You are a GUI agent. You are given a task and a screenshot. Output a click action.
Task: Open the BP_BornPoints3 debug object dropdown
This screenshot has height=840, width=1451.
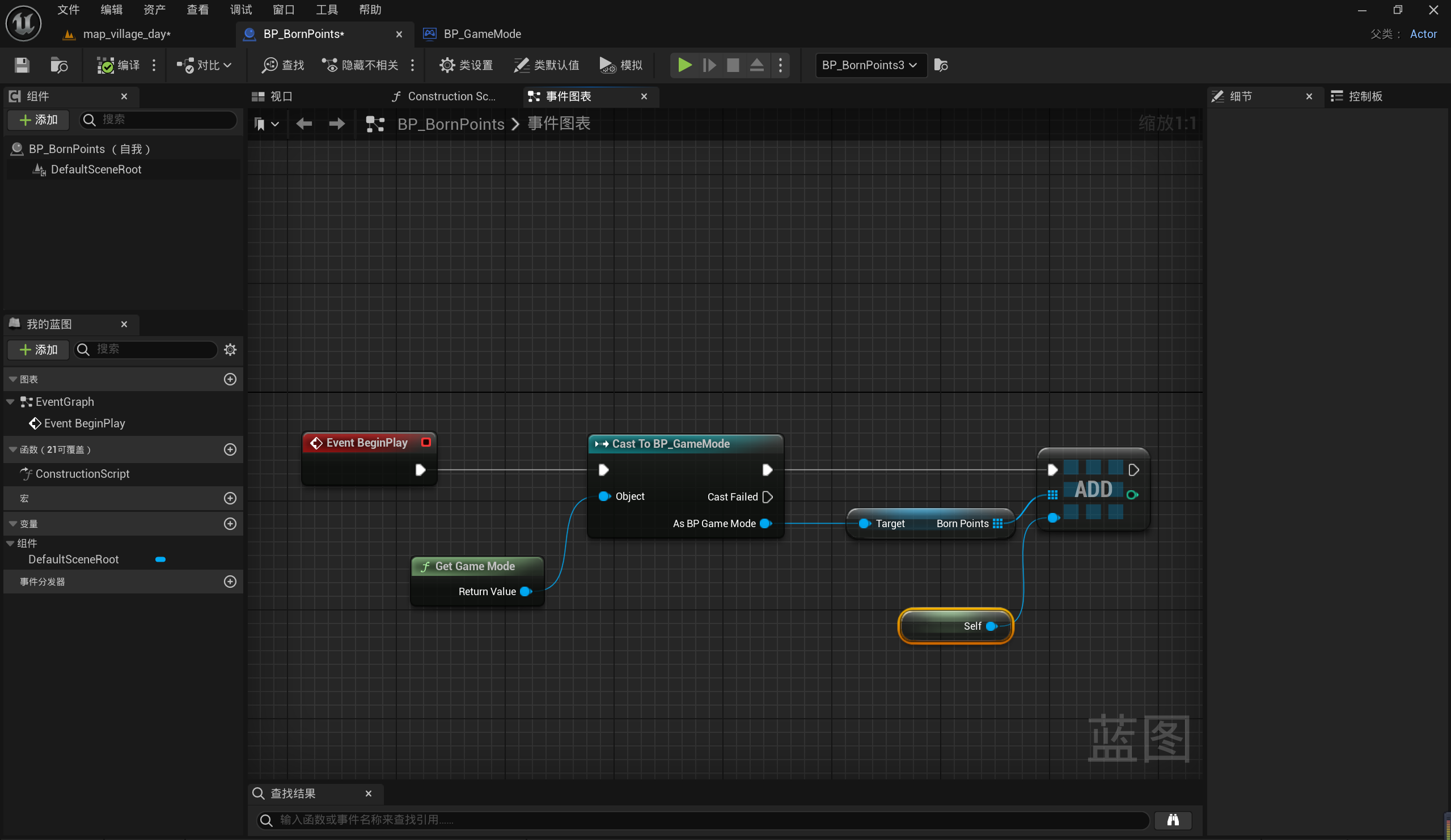pos(869,65)
